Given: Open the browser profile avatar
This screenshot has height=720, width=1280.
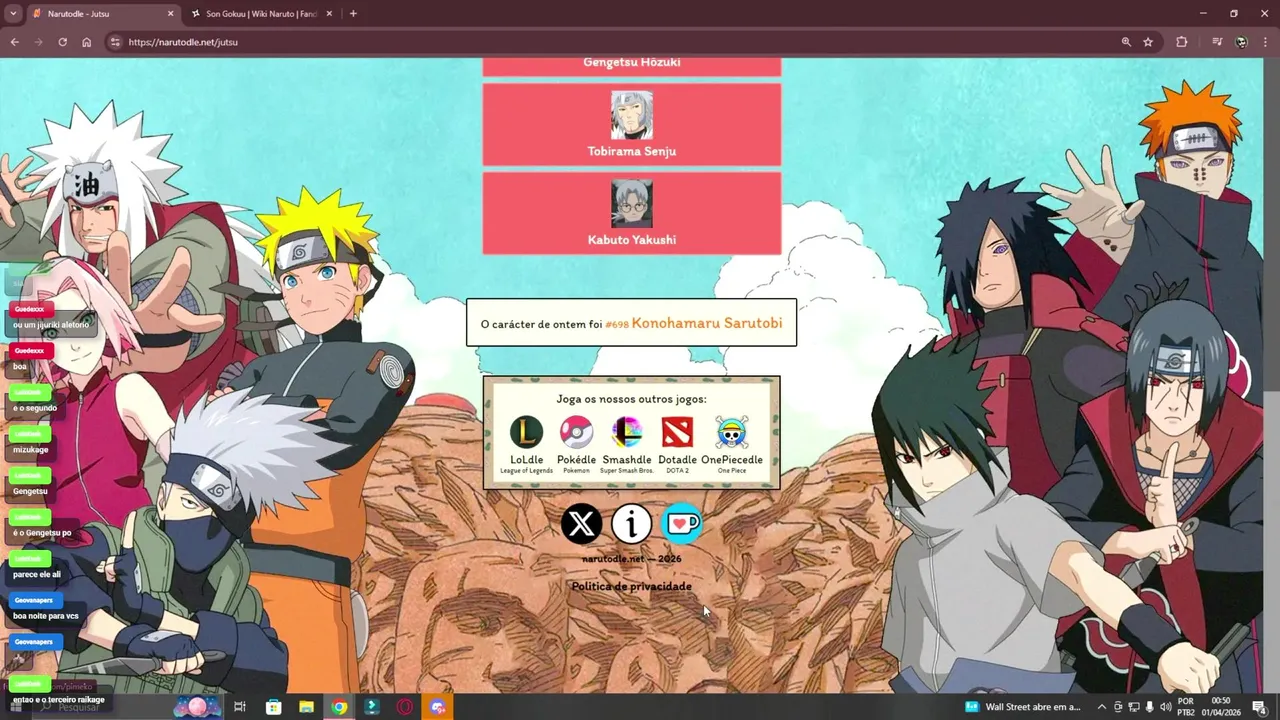Looking at the screenshot, I should click(1242, 42).
